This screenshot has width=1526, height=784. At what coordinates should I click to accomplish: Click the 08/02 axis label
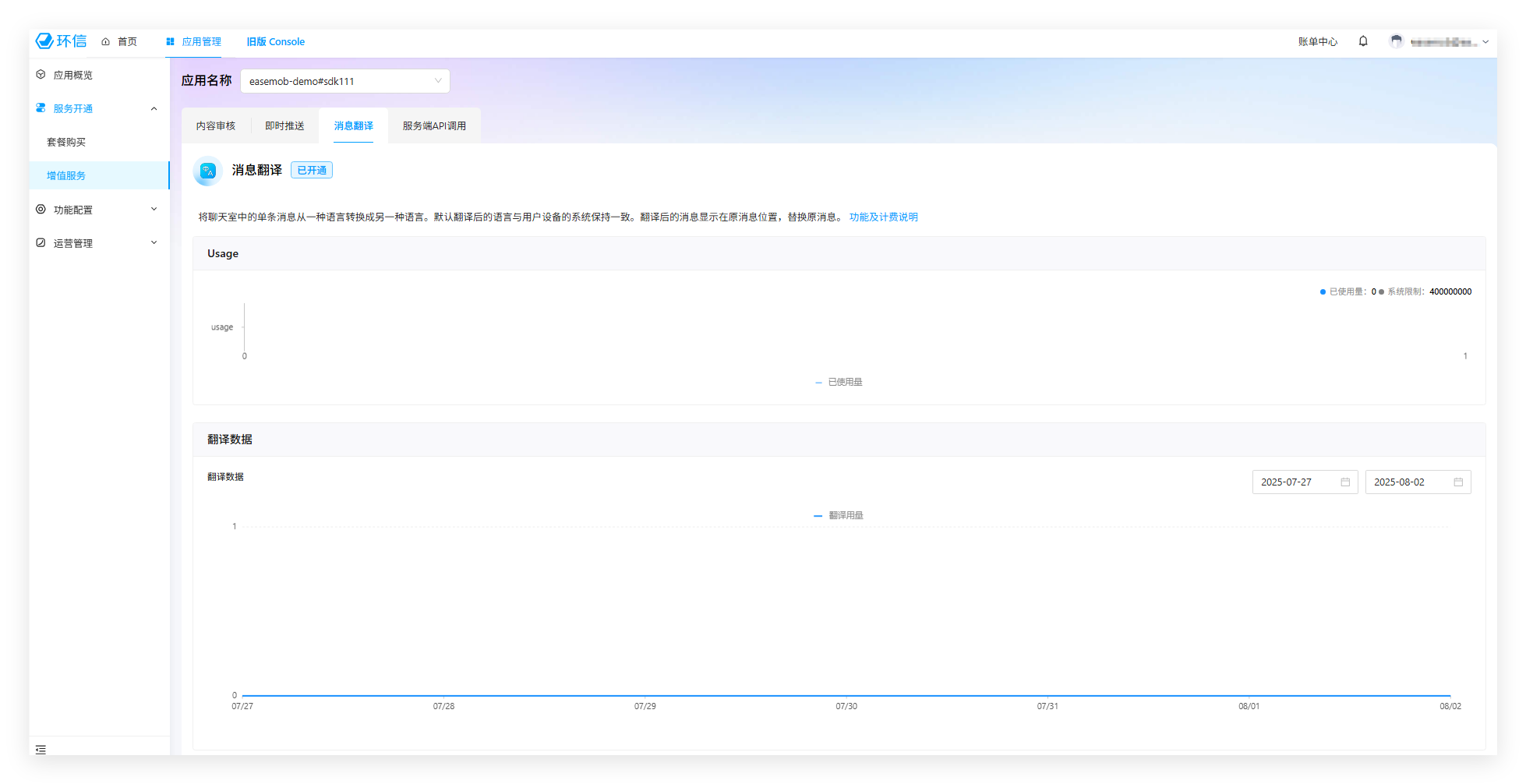coord(1450,706)
